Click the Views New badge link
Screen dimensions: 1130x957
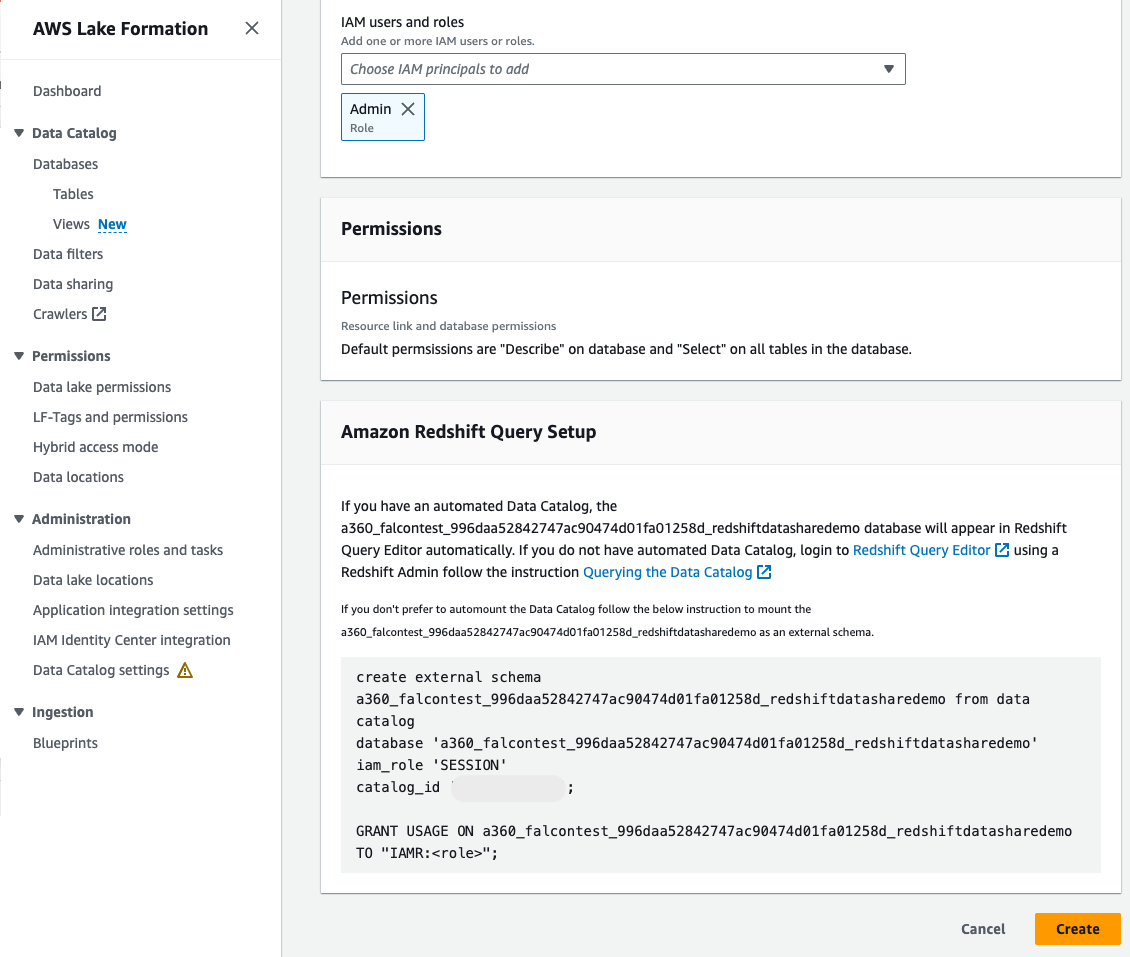tap(112, 224)
